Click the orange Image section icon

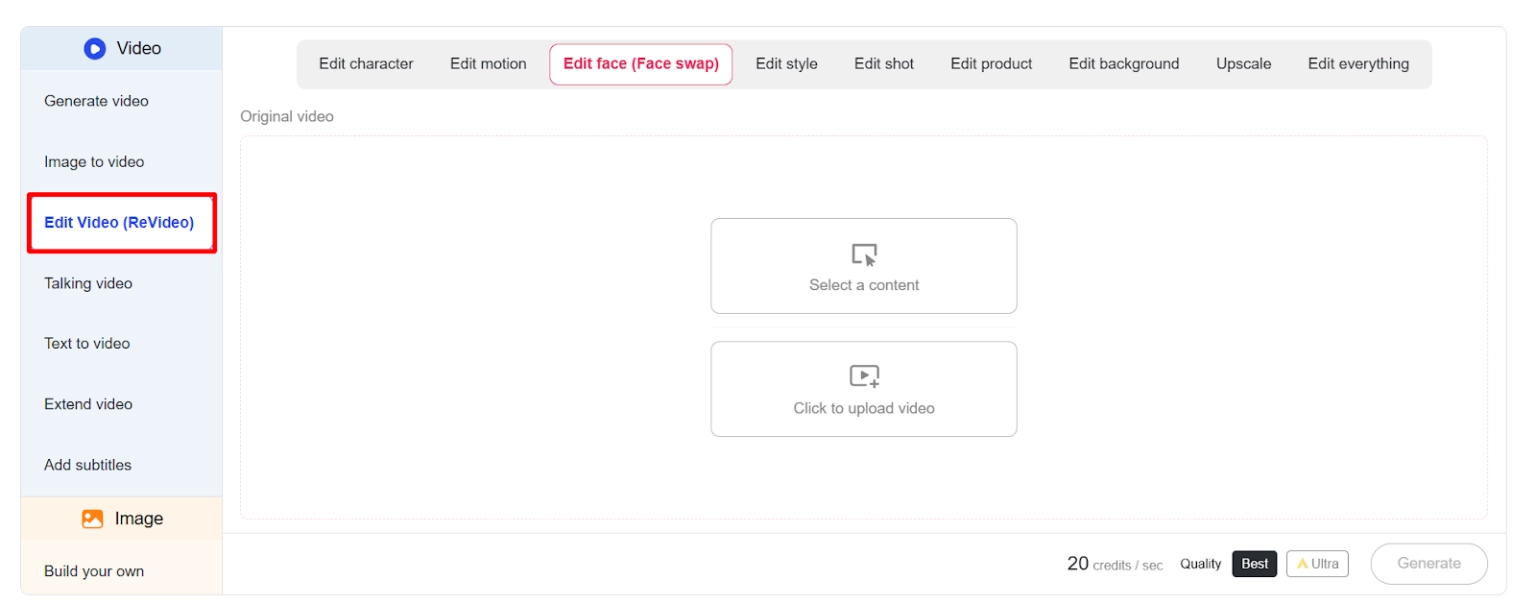tap(93, 519)
